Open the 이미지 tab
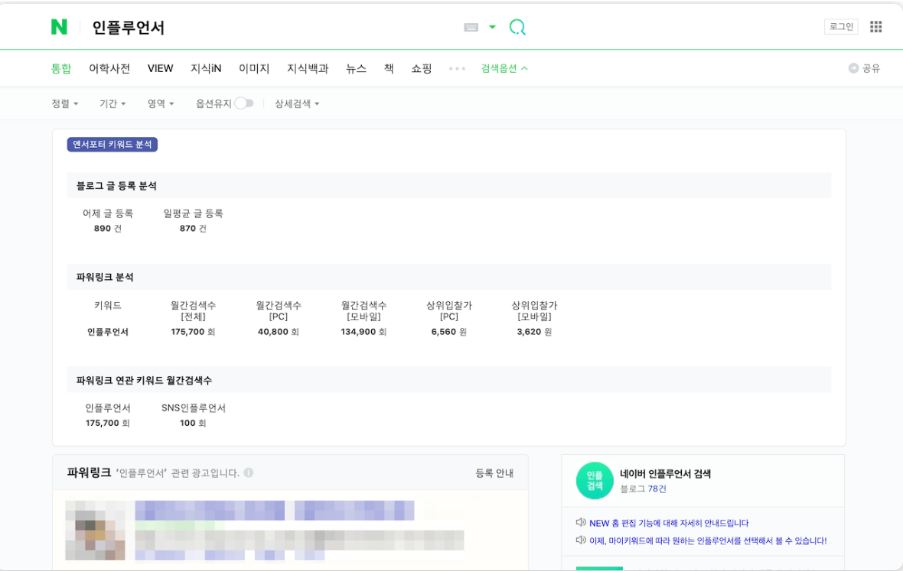Viewport: 903px width, 571px height. (x=254, y=68)
